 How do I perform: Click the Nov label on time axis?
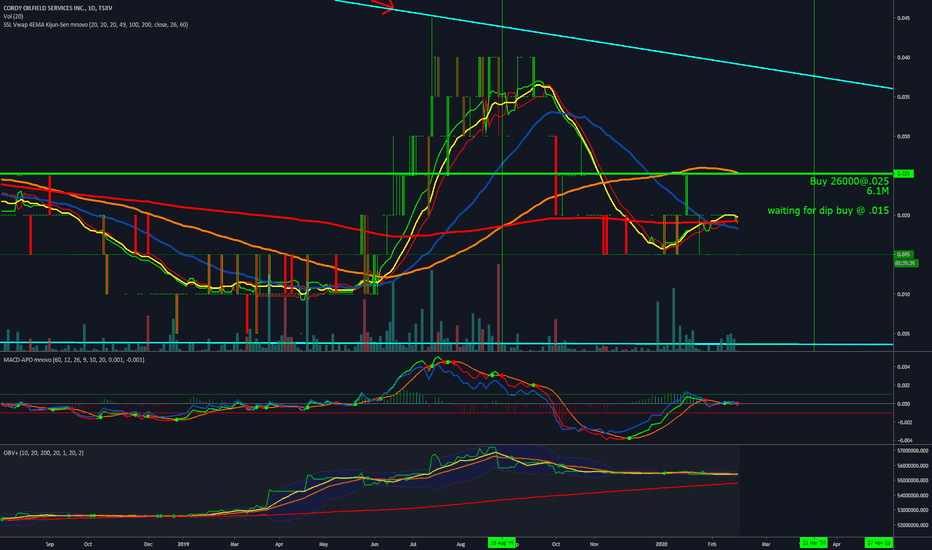pyautogui.click(x=593, y=544)
